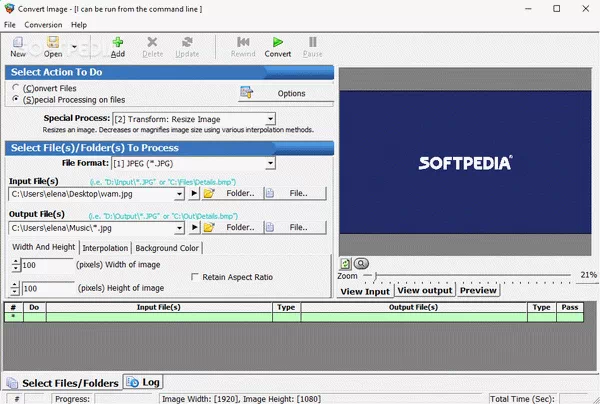Select (S)pecial Processing on files radio button
Image resolution: width=600 pixels, height=404 pixels.
click(x=16, y=99)
